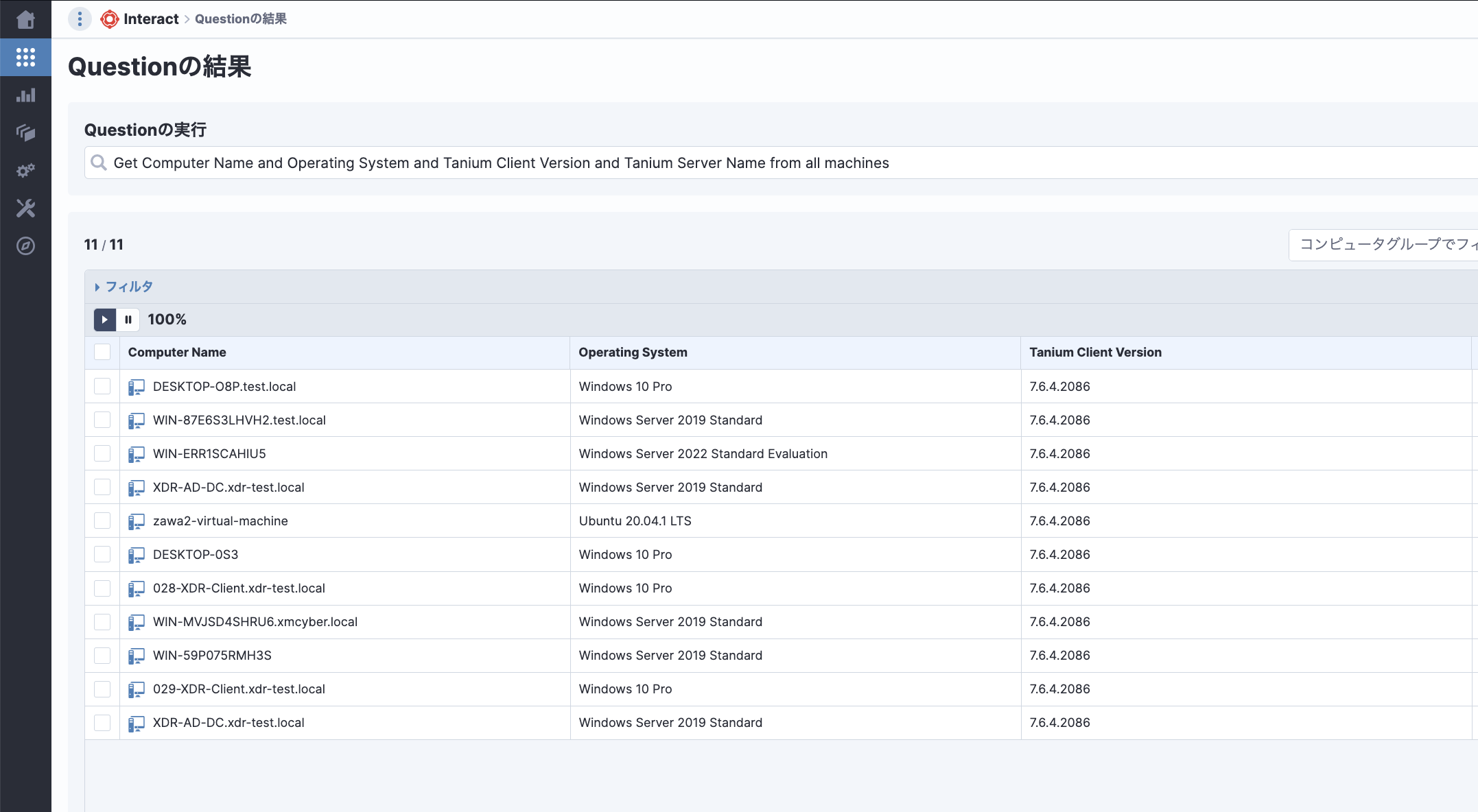Click the 100% progress indicator
The height and width of the screenshot is (812, 1478).
pyautogui.click(x=167, y=320)
